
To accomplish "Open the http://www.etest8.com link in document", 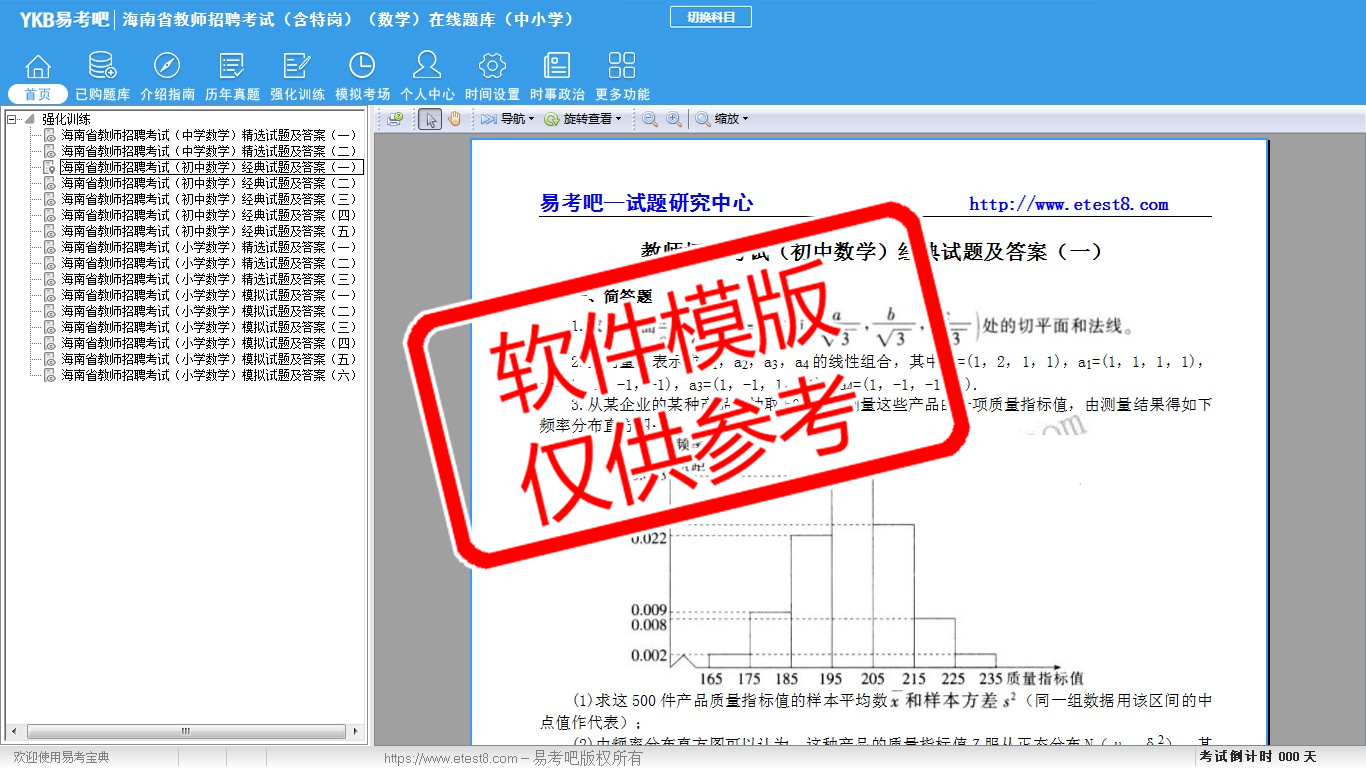I will pyautogui.click(x=1068, y=204).
